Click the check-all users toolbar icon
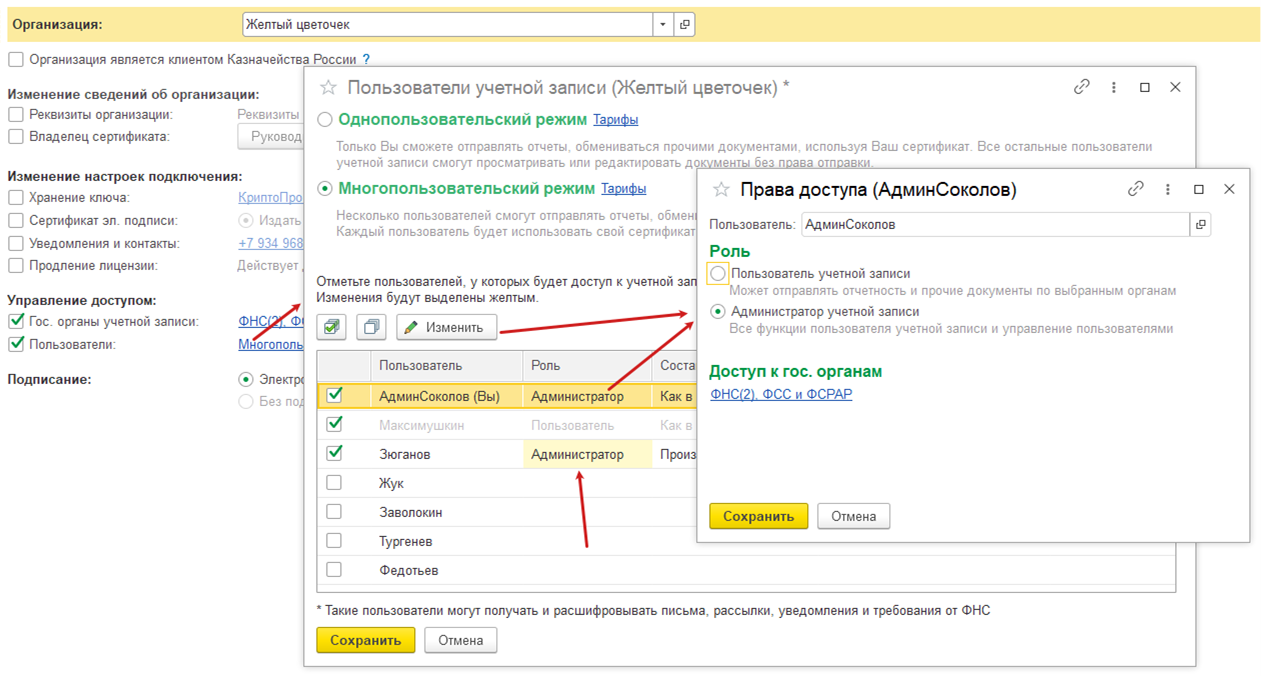Viewport: 1262px width, 677px height. [x=333, y=327]
